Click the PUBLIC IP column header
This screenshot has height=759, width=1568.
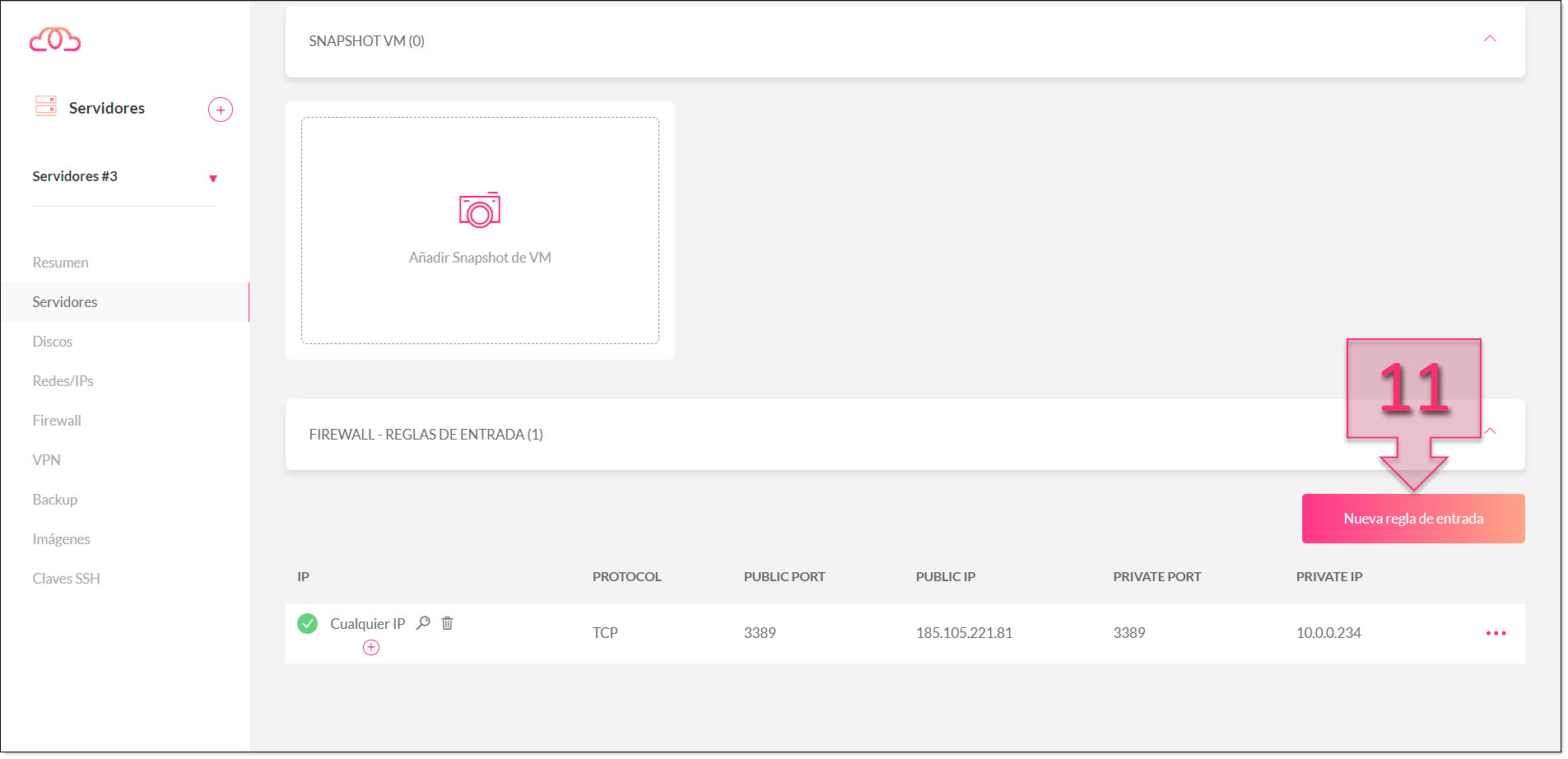(945, 576)
